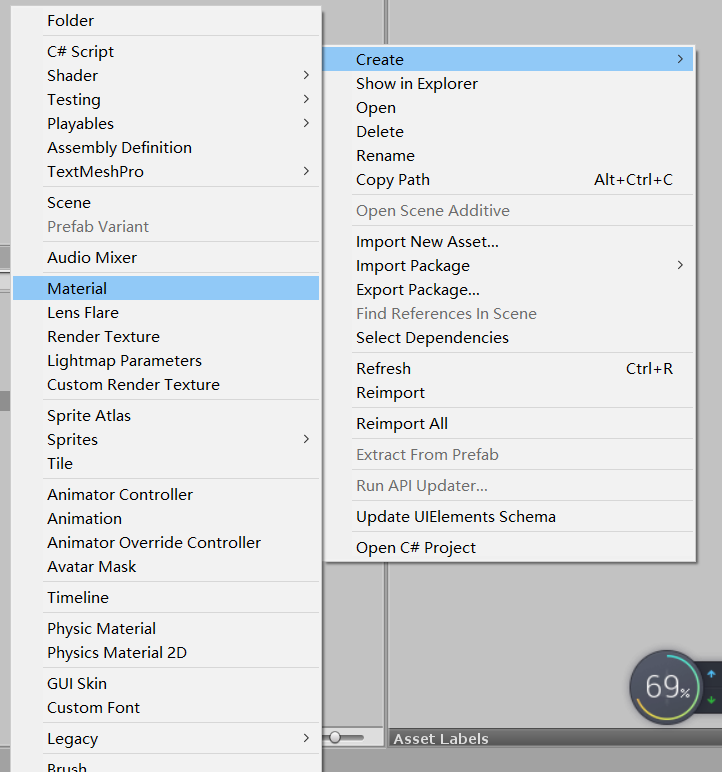The width and height of the screenshot is (722, 772).
Task: Open the Create submenu arrow
Action: coord(680,59)
